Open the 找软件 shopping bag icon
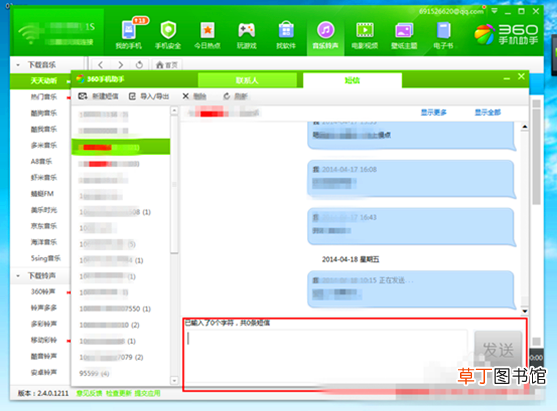 pyautogui.click(x=286, y=34)
